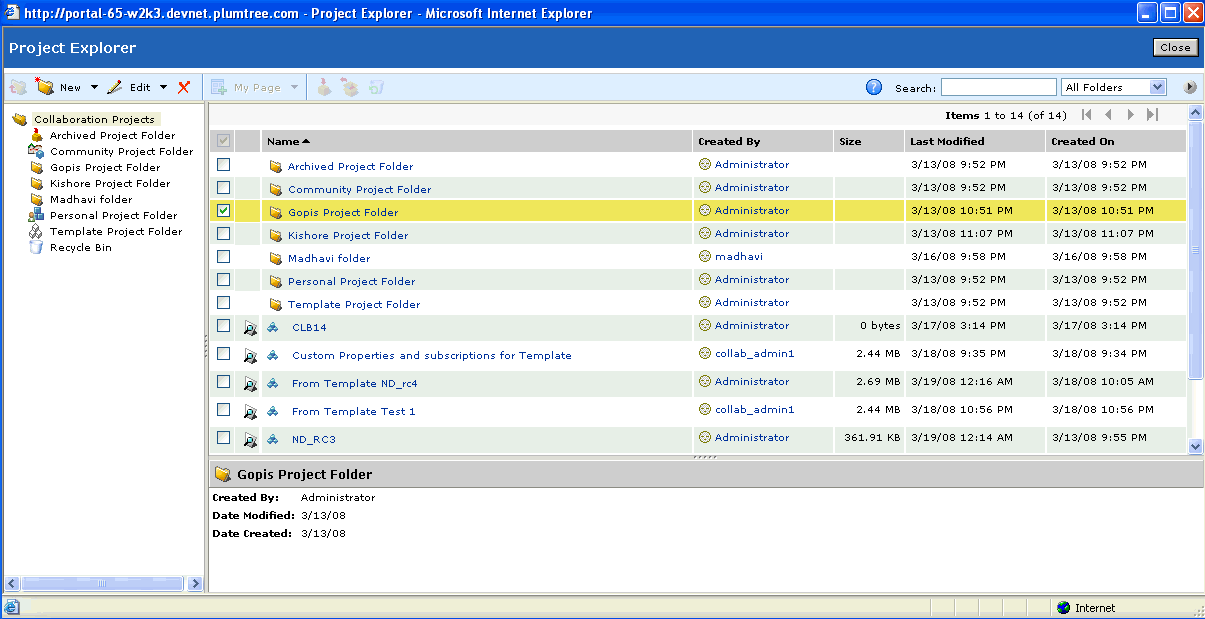Open Custom Properties and subscriptions for Template
This screenshot has height=619, width=1205.
pos(432,355)
